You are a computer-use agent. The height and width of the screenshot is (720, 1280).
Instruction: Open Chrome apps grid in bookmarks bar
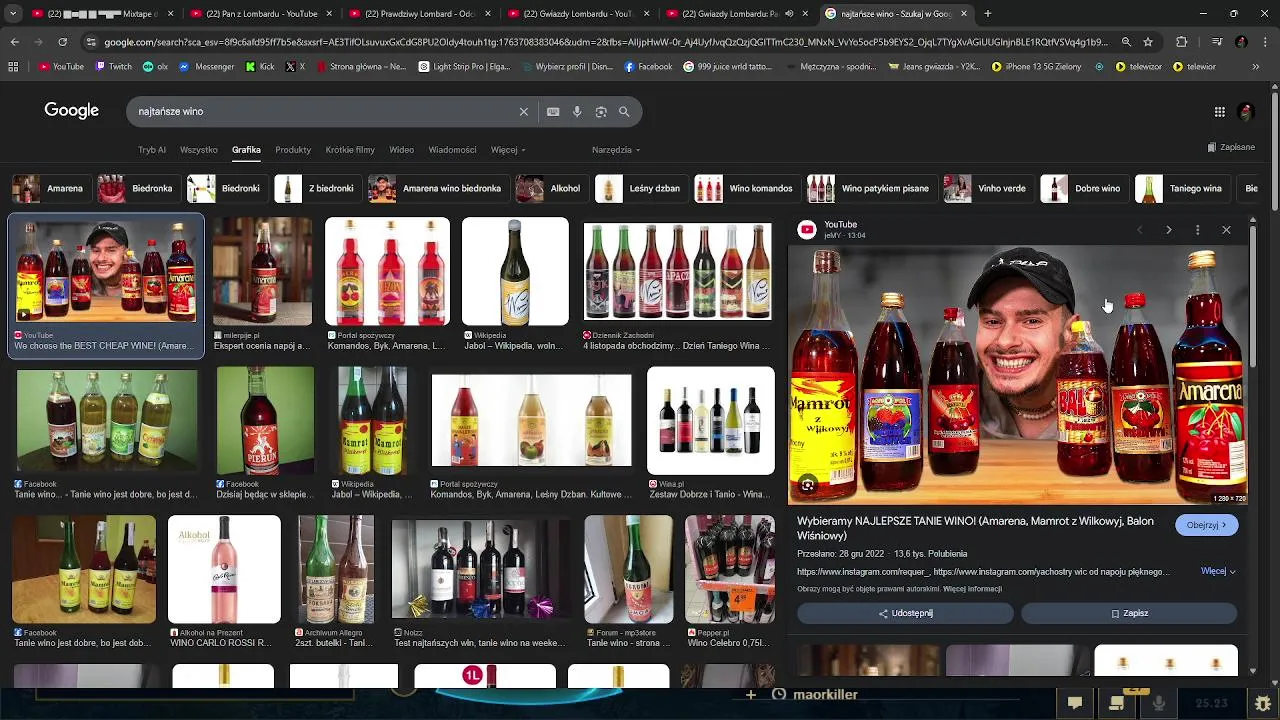coord(13,67)
